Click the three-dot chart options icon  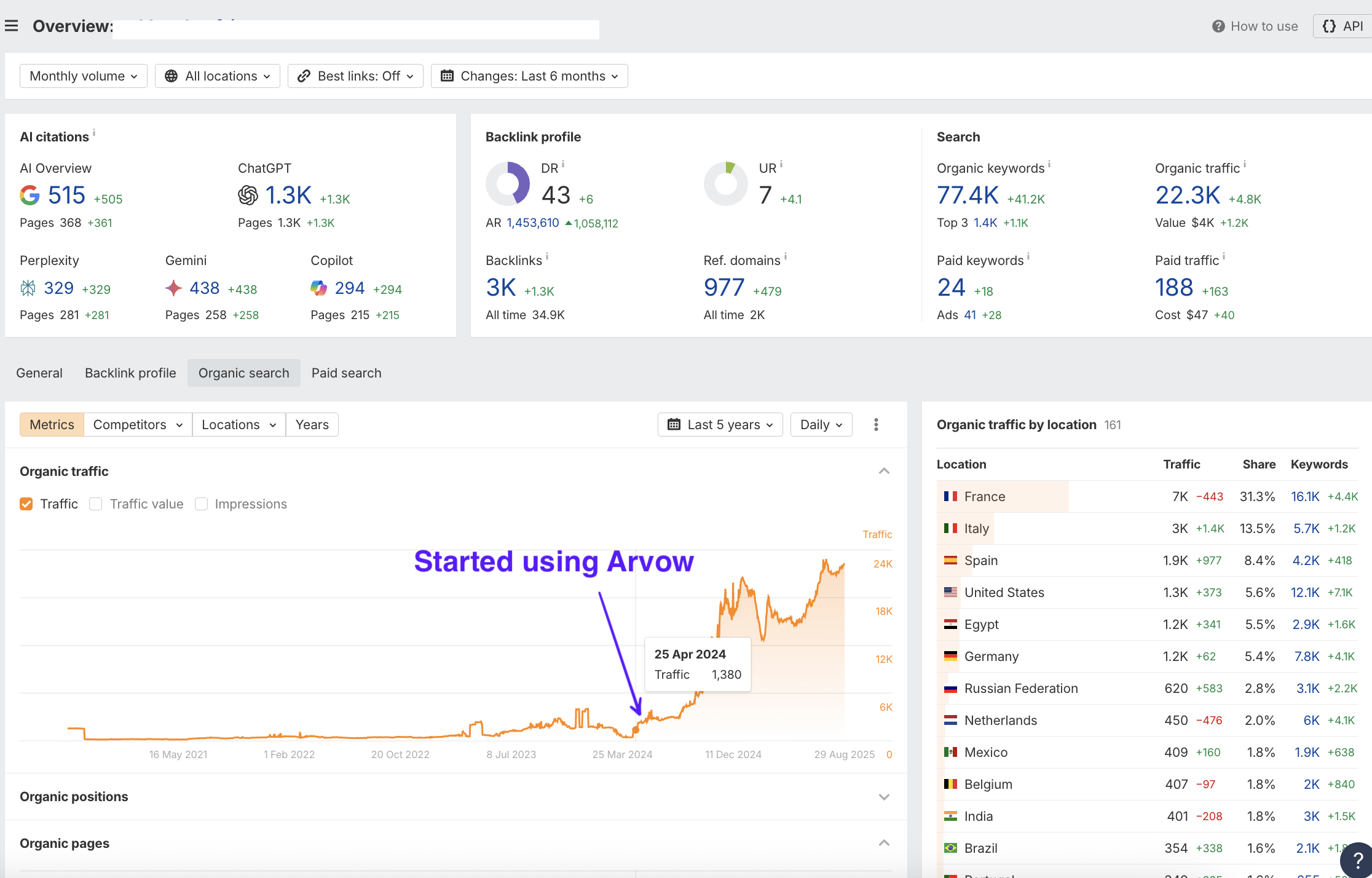[x=876, y=425]
